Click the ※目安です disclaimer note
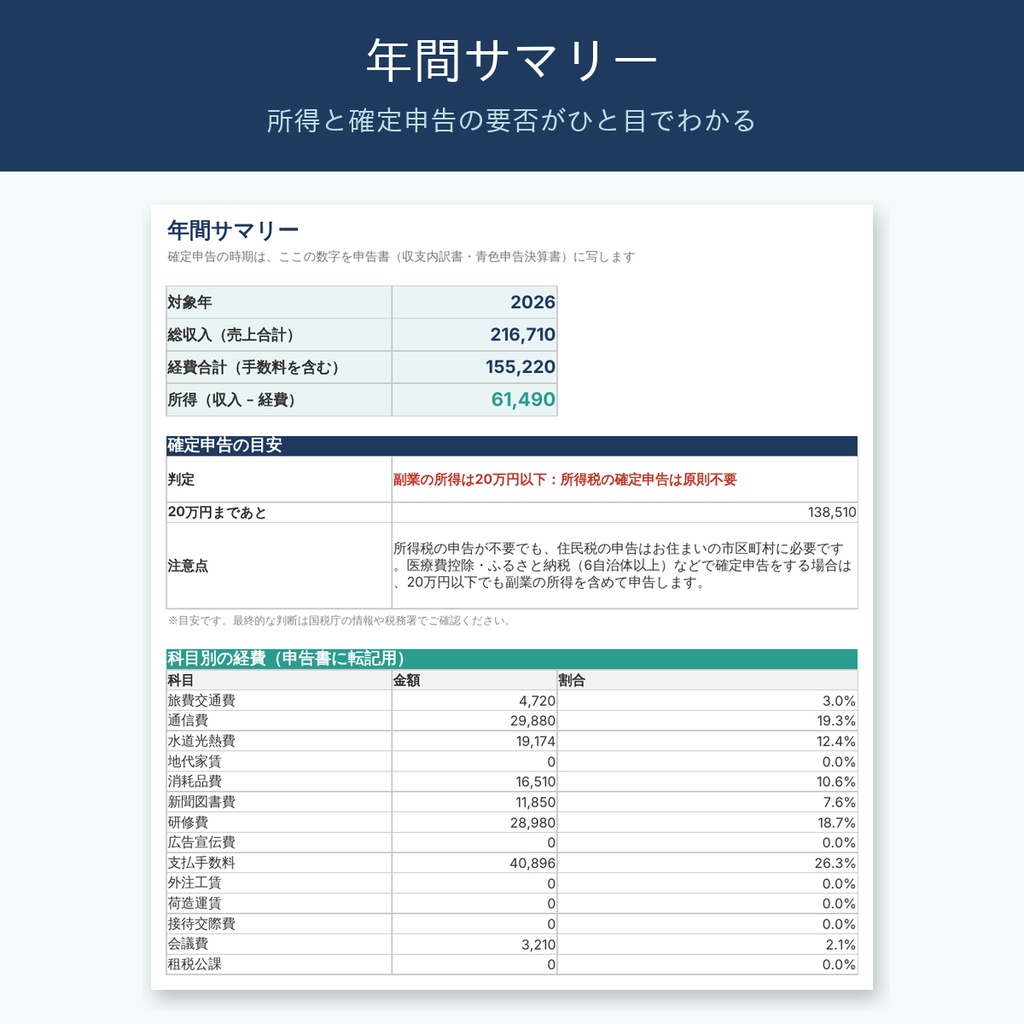The width and height of the screenshot is (1024, 1024). point(339,620)
